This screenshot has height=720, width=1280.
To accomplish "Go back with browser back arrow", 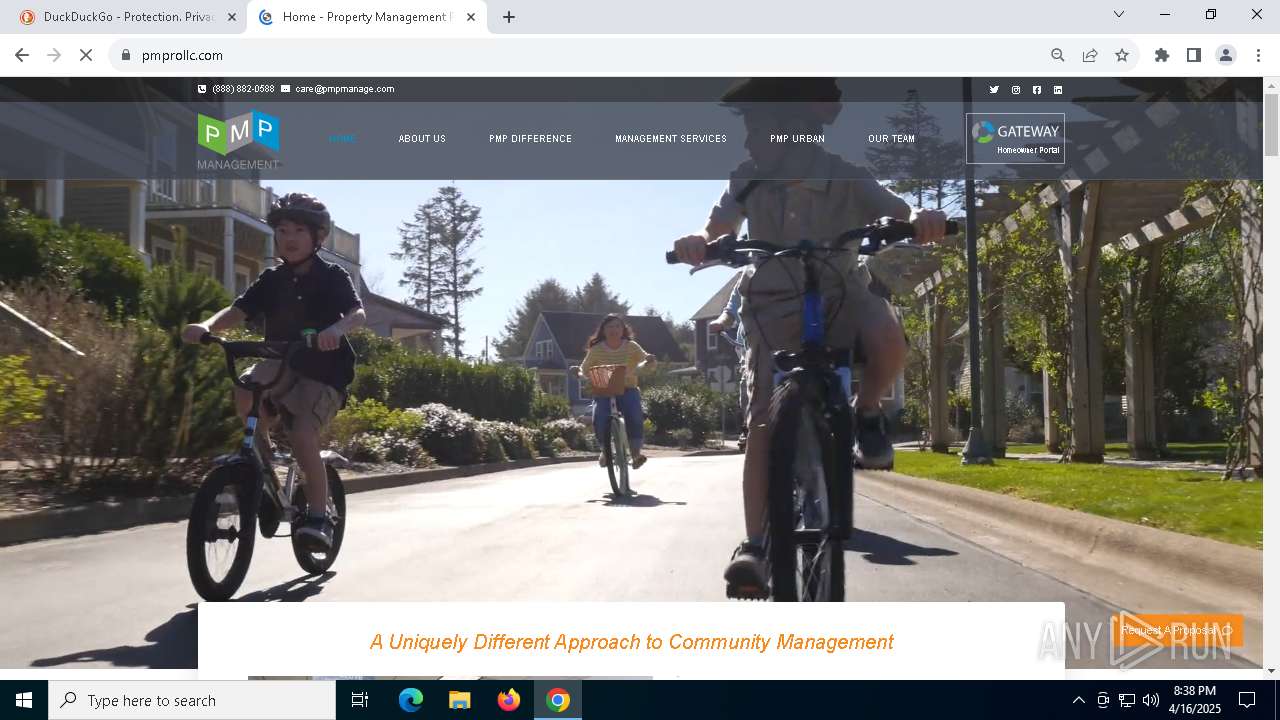I will click(x=22, y=55).
